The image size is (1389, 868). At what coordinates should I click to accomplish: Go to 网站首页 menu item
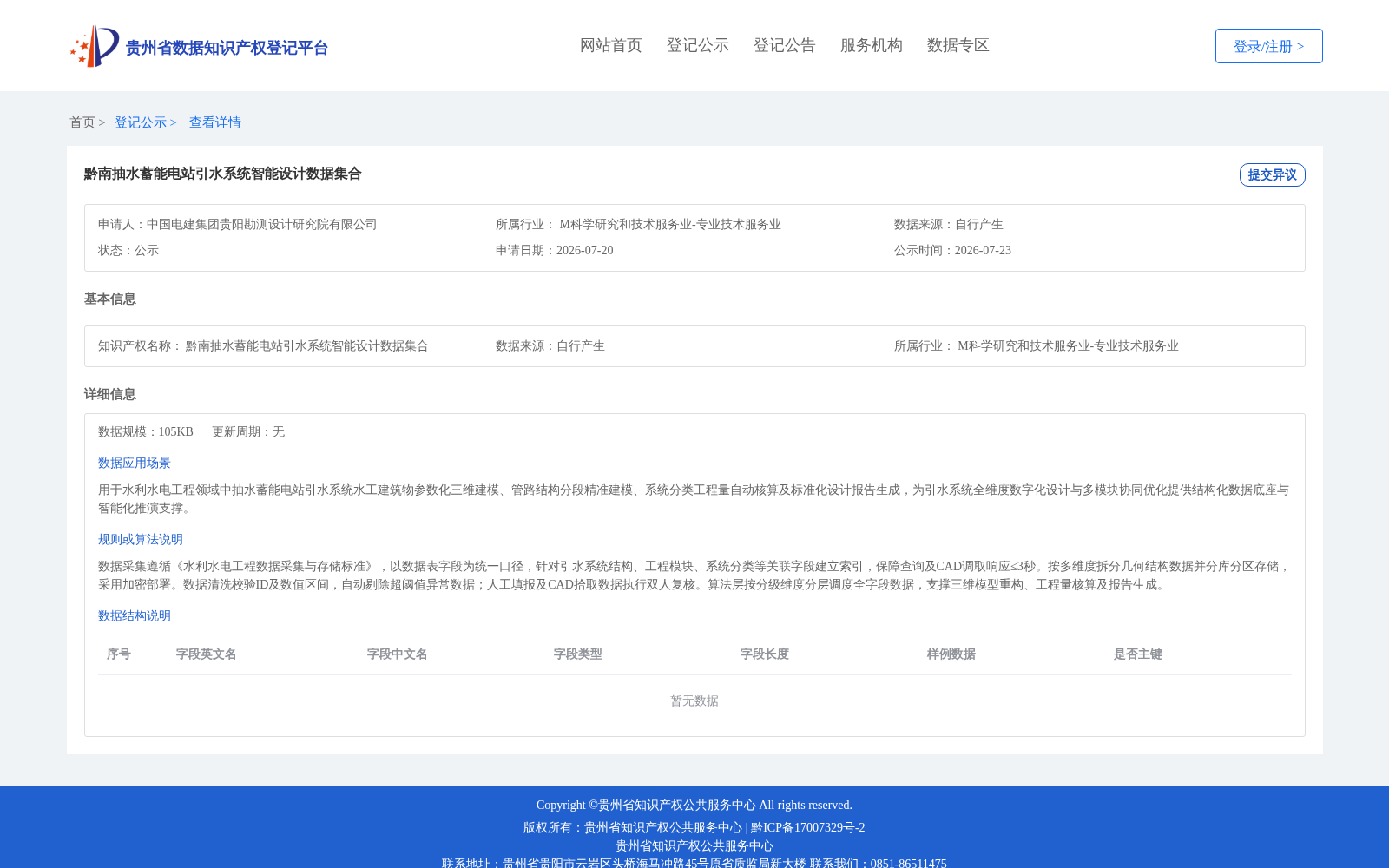(x=611, y=45)
